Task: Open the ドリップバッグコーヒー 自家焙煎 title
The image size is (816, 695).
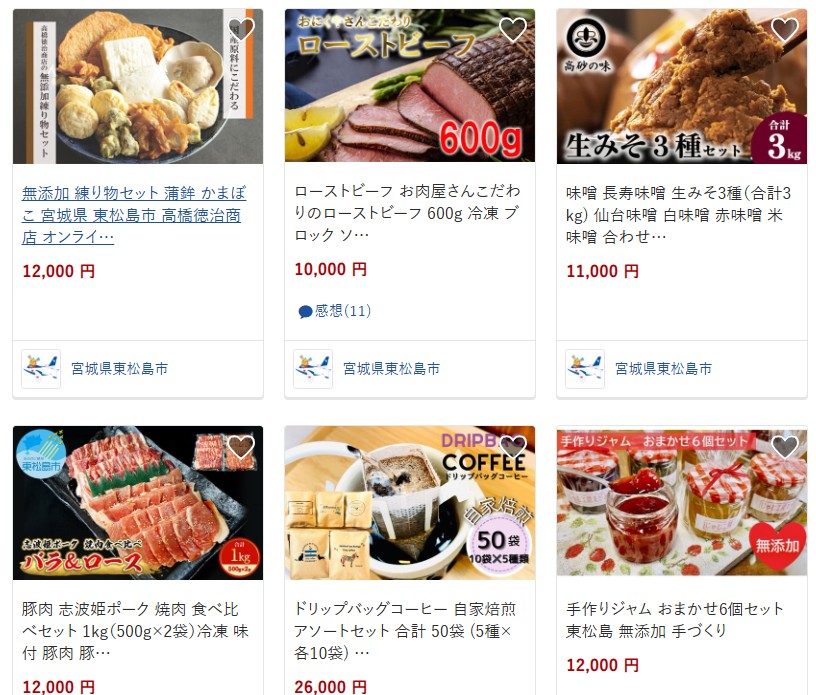Action: pos(405,630)
